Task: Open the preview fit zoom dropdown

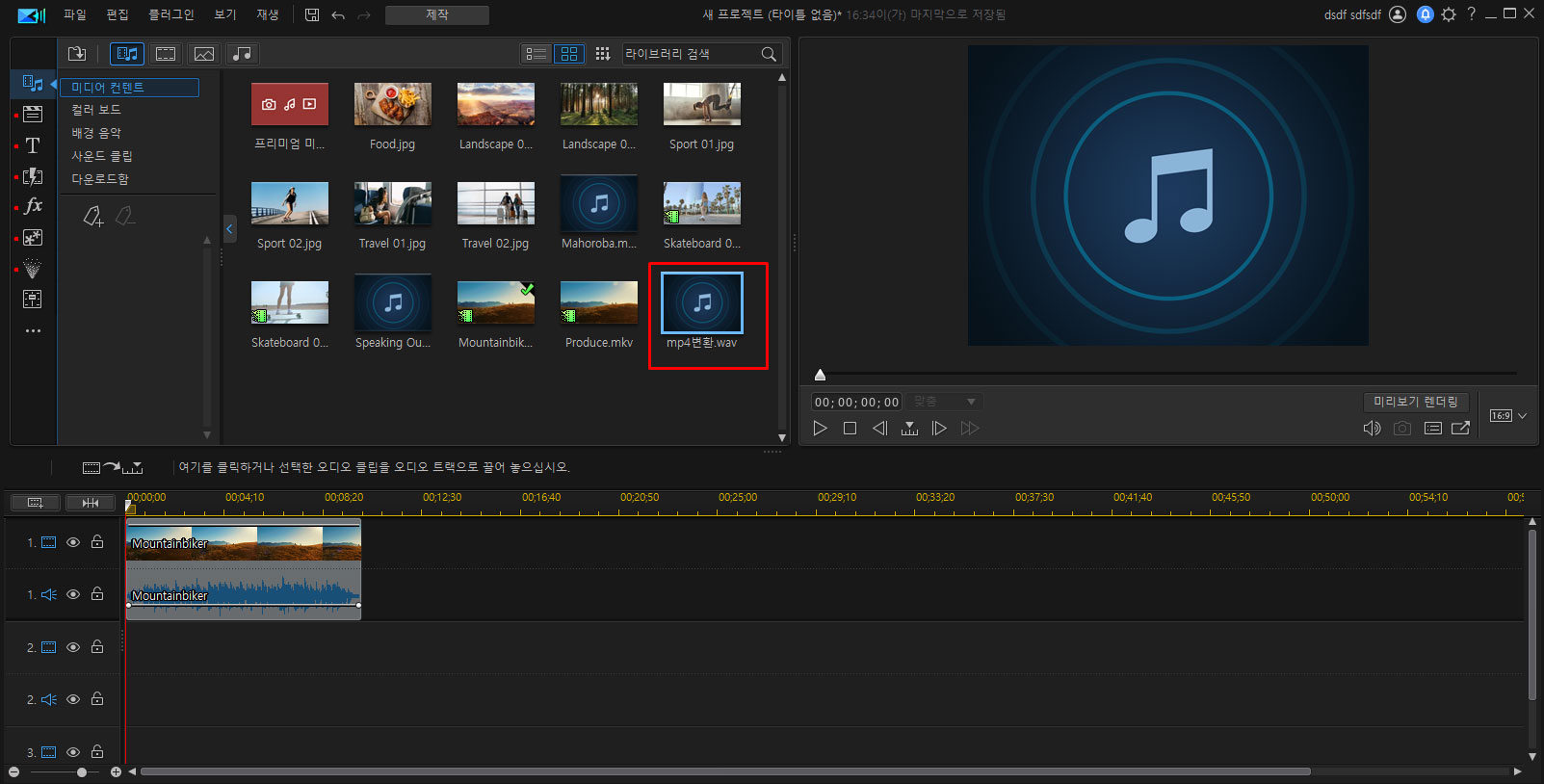Action: (x=945, y=402)
